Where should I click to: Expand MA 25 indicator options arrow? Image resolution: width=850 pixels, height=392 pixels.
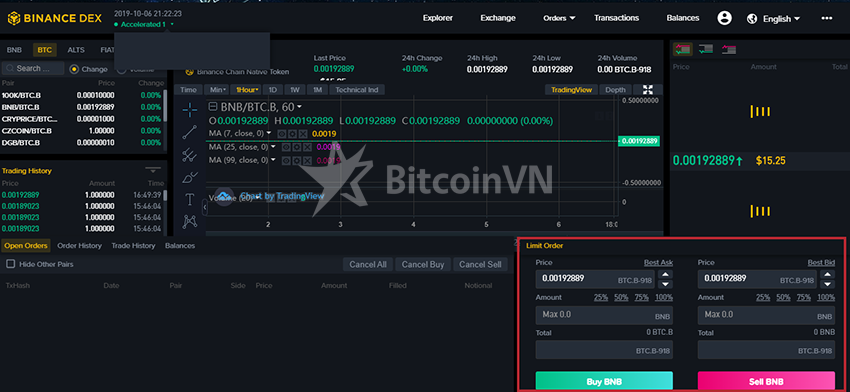coord(273,146)
